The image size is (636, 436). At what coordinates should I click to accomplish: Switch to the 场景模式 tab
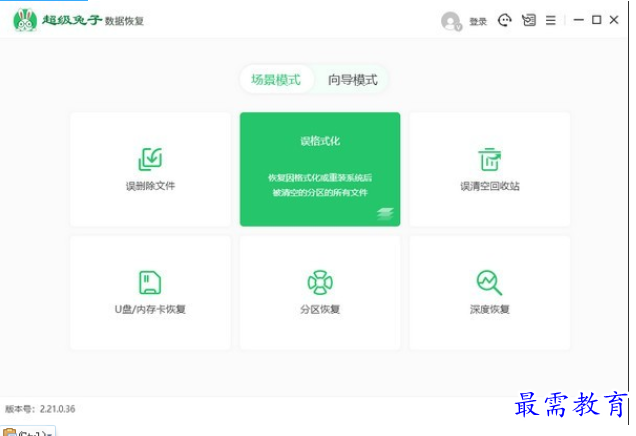pyautogui.click(x=276, y=79)
